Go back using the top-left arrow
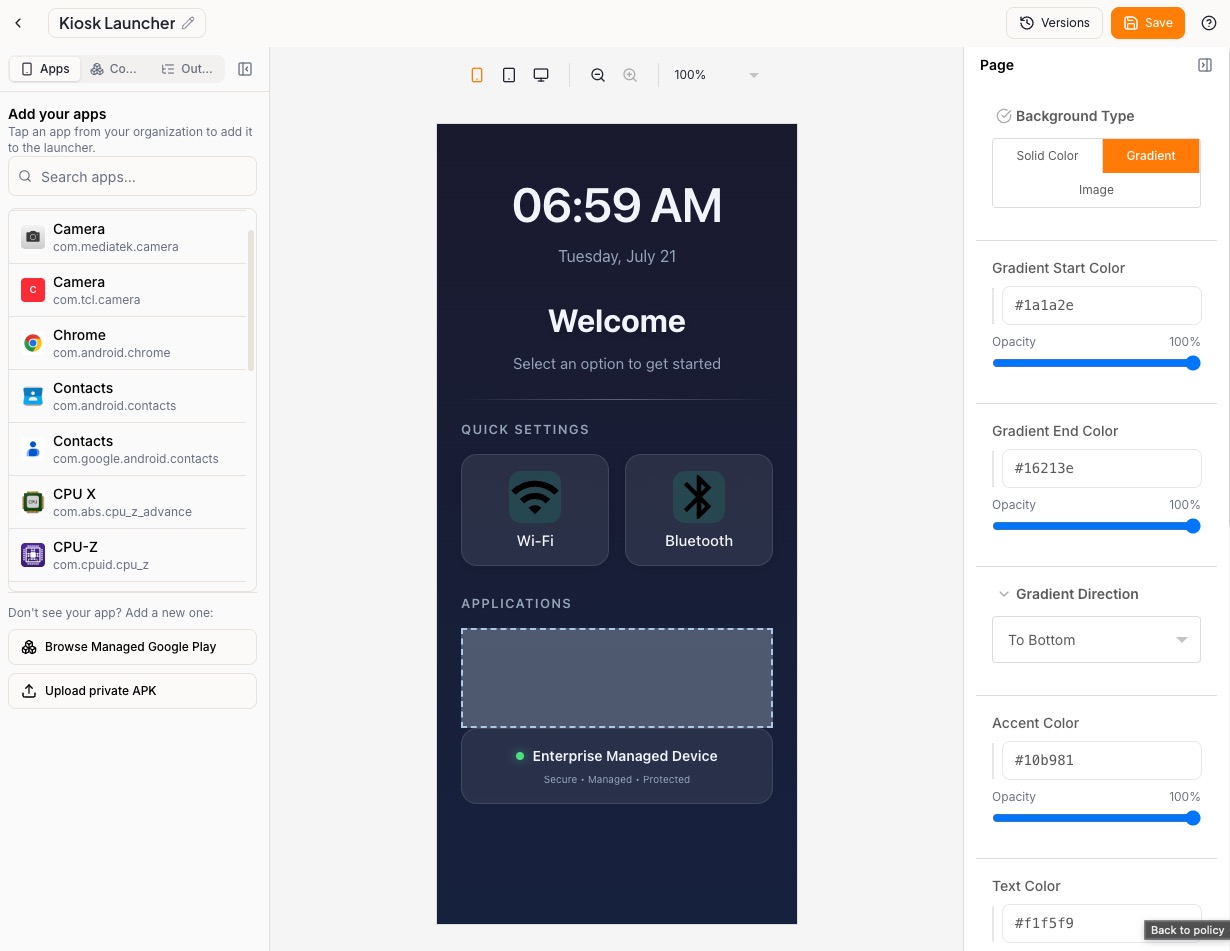This screenshot has width=1230, height=951. coord(18,23)
